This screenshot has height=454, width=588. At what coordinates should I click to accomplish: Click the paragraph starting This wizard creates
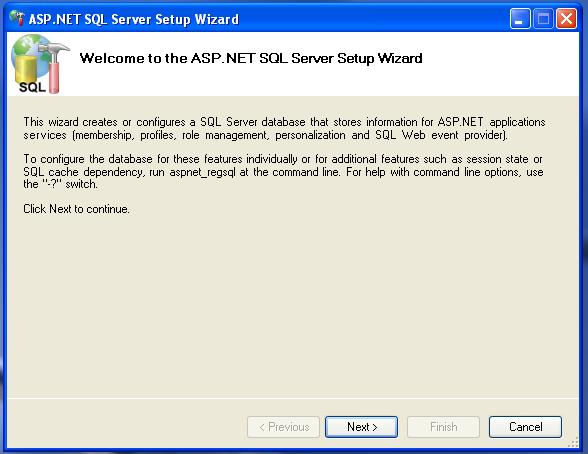point(284,128)
